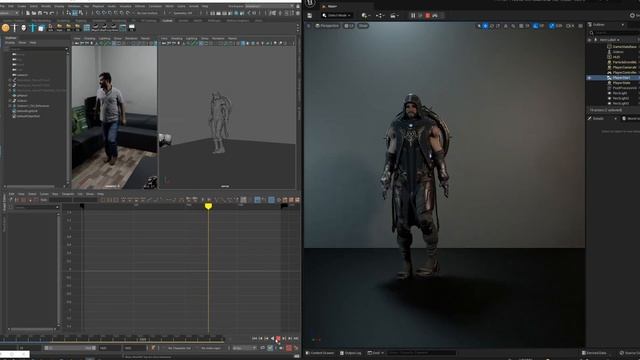The image size is (640, 360).
Task: Switch to the Custom shelf tab in Maya
Action: (x=167, y=20)
